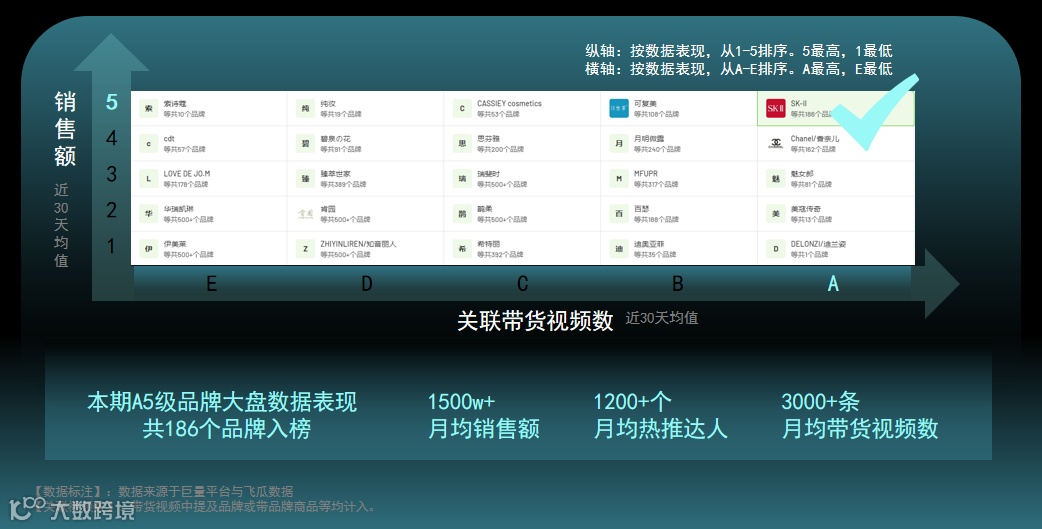This screenshot has width=1042, height=529.
Task: Click the Chanel double-C logo icon
Action: click(x=776, y=144)
